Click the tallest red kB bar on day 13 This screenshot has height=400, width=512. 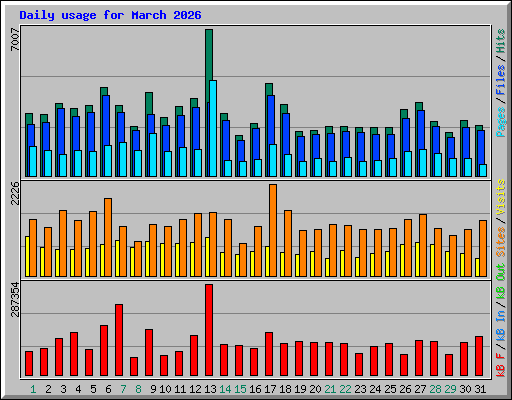coord(209,330)
